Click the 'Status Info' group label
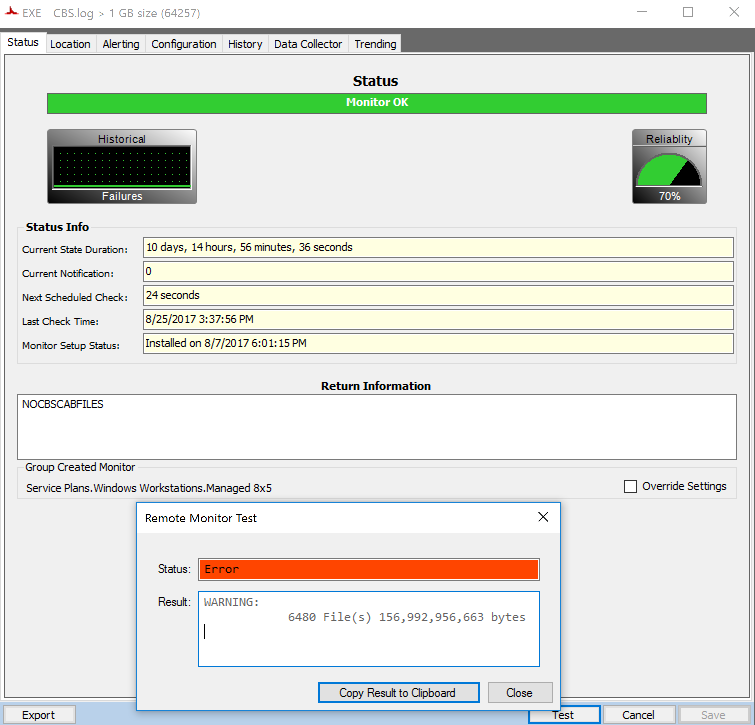The width and height of the screenshot is (755, 725). click(57, 227)
